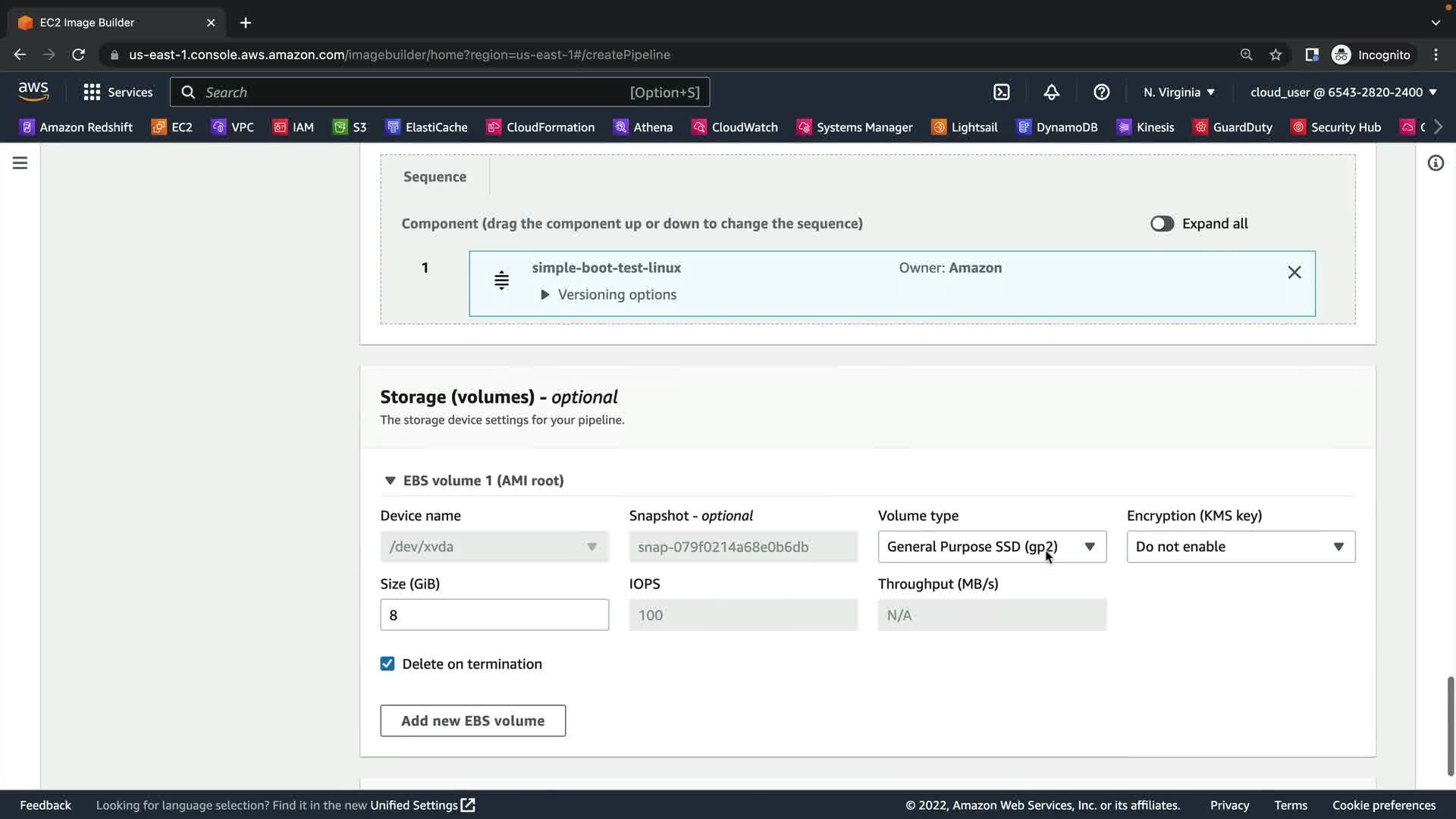1456x819 pixels.
Task: Remove the simple-boot-test-linux component with X
Action: pos(1294,272)
